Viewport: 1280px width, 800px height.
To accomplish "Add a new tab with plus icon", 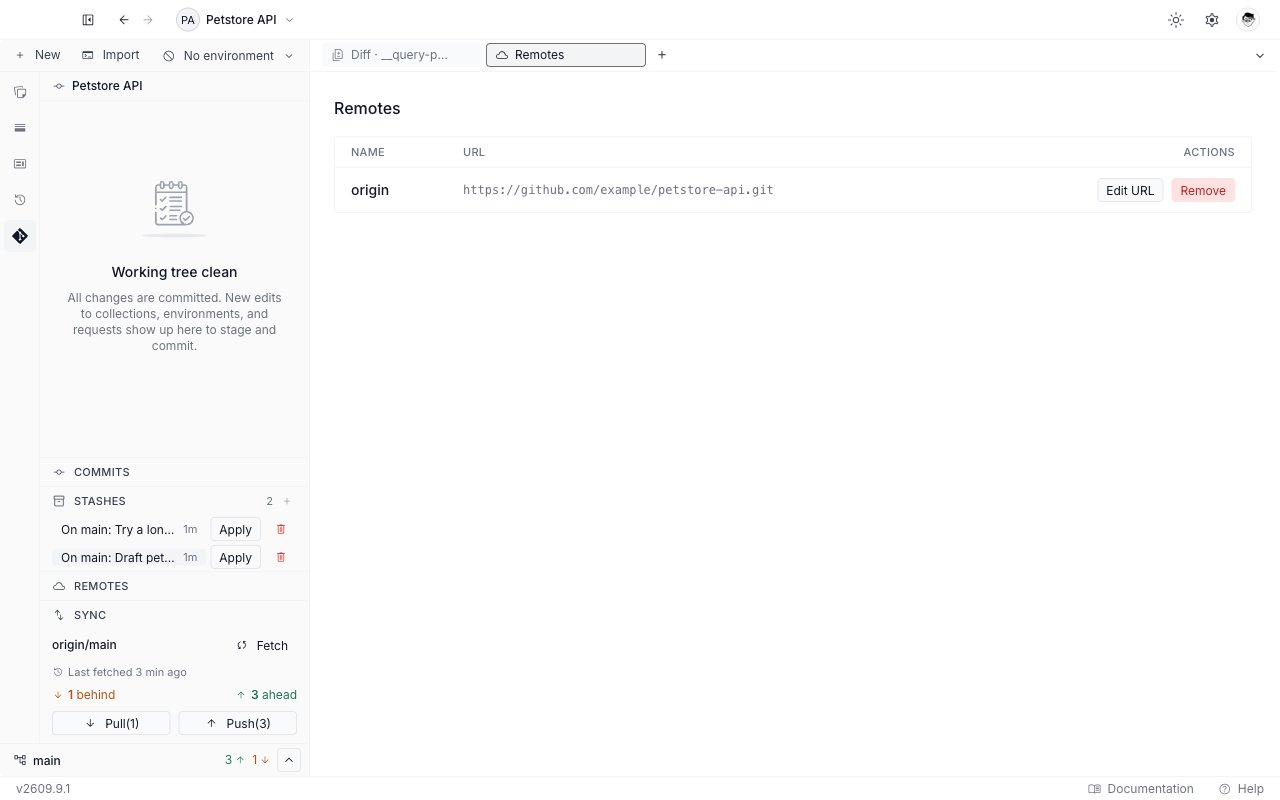I will 662,55.
